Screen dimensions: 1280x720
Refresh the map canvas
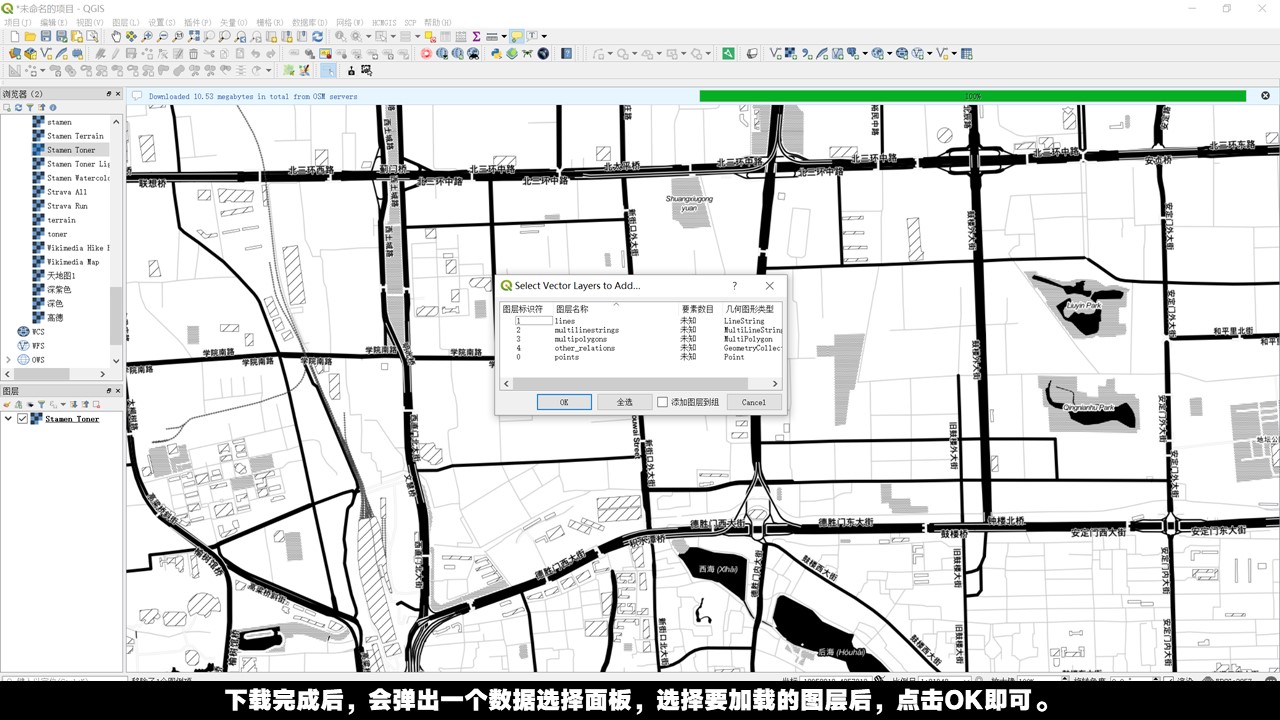click(317, 36)
